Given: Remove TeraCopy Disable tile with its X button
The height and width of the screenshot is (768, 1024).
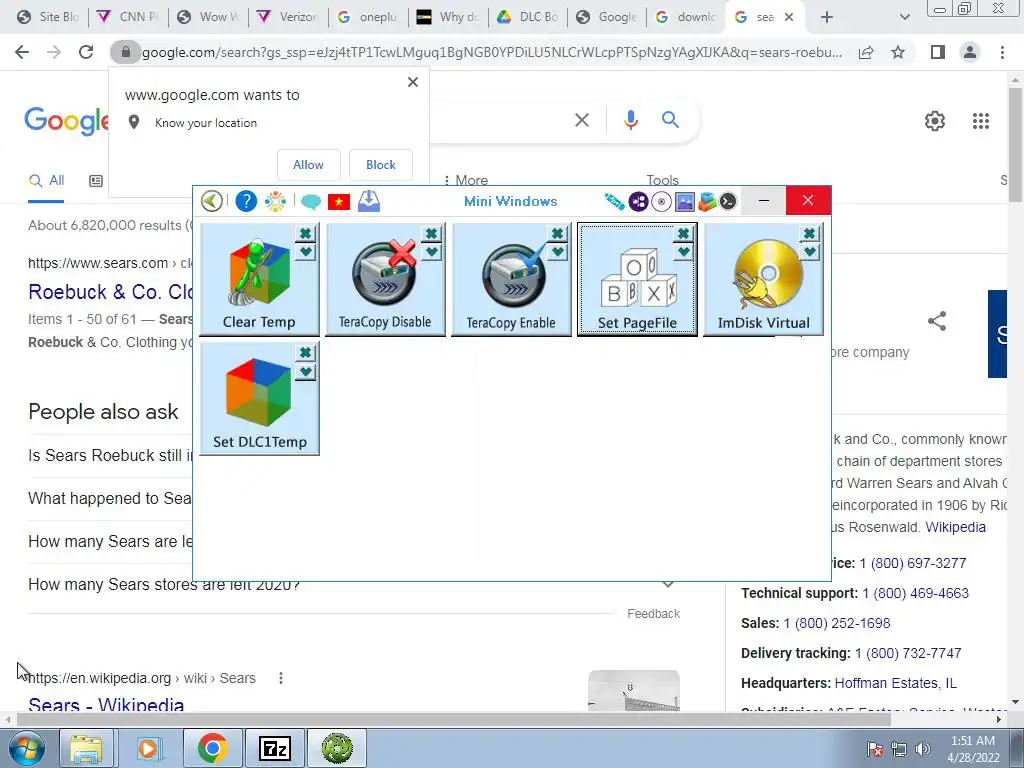Looking at the screenshot, I should click(x=431, y=233).
